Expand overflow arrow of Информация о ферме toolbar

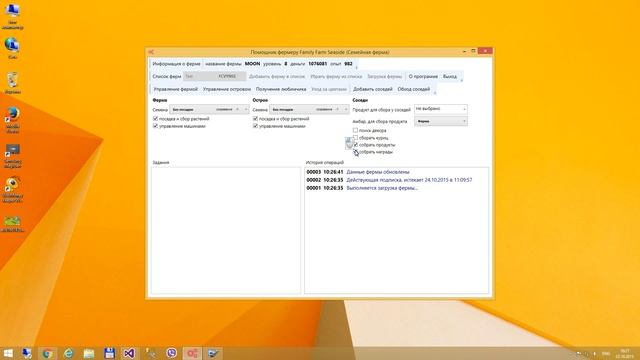(356, 66)
